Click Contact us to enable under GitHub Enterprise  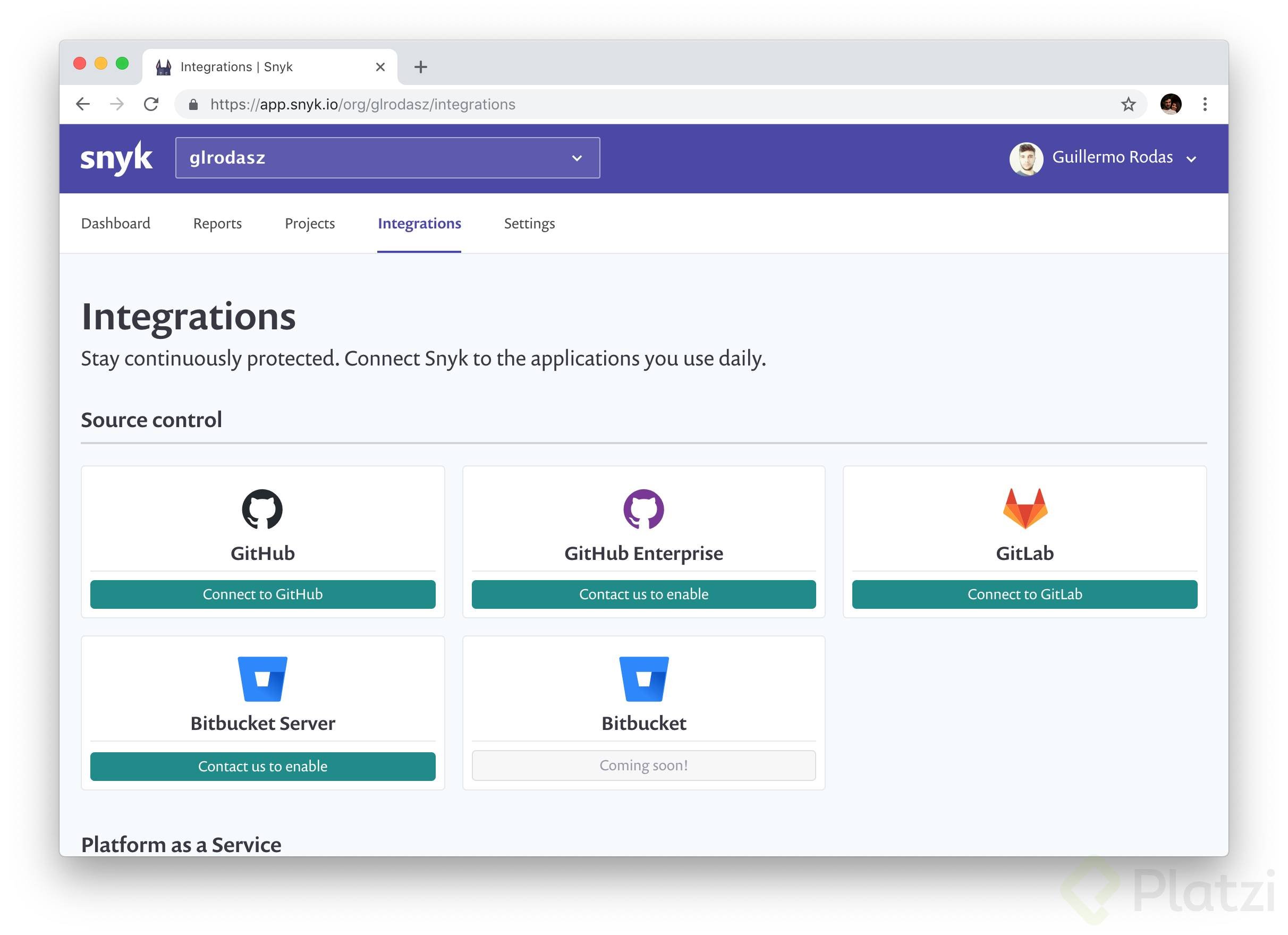[643, 594]
